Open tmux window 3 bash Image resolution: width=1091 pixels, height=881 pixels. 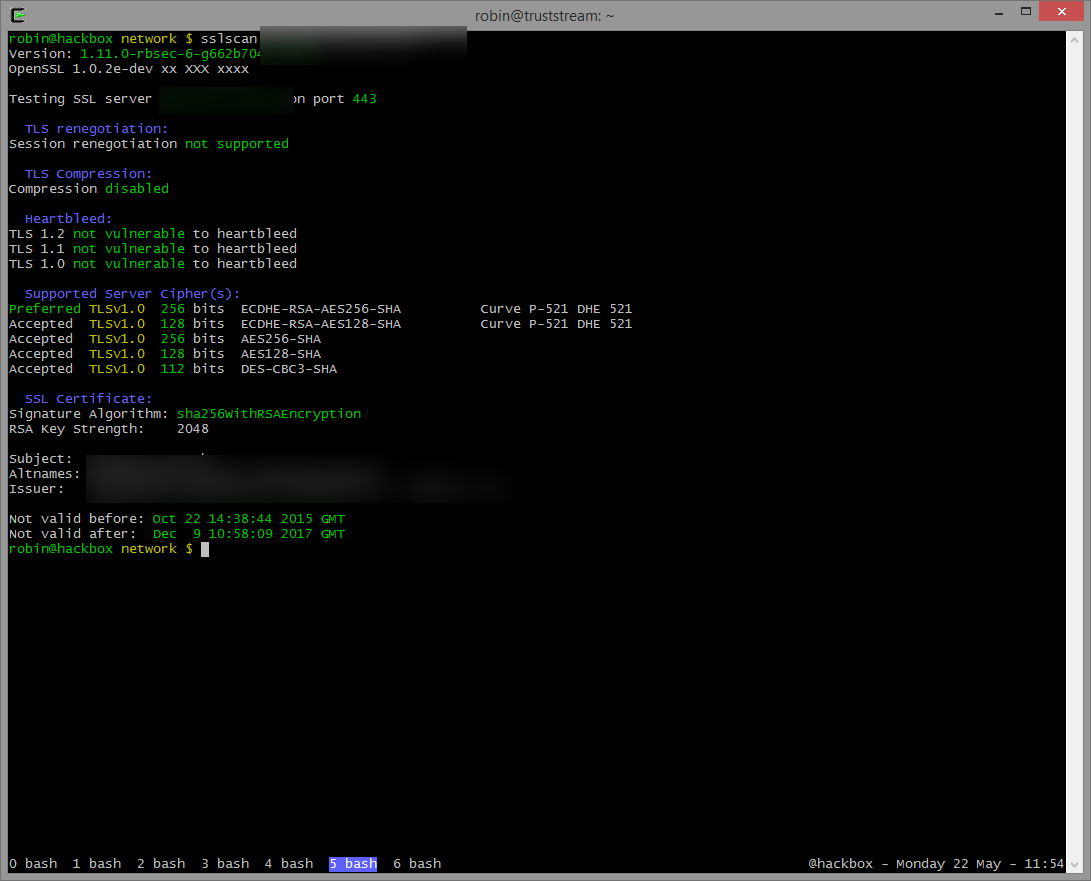pos(225,864)
